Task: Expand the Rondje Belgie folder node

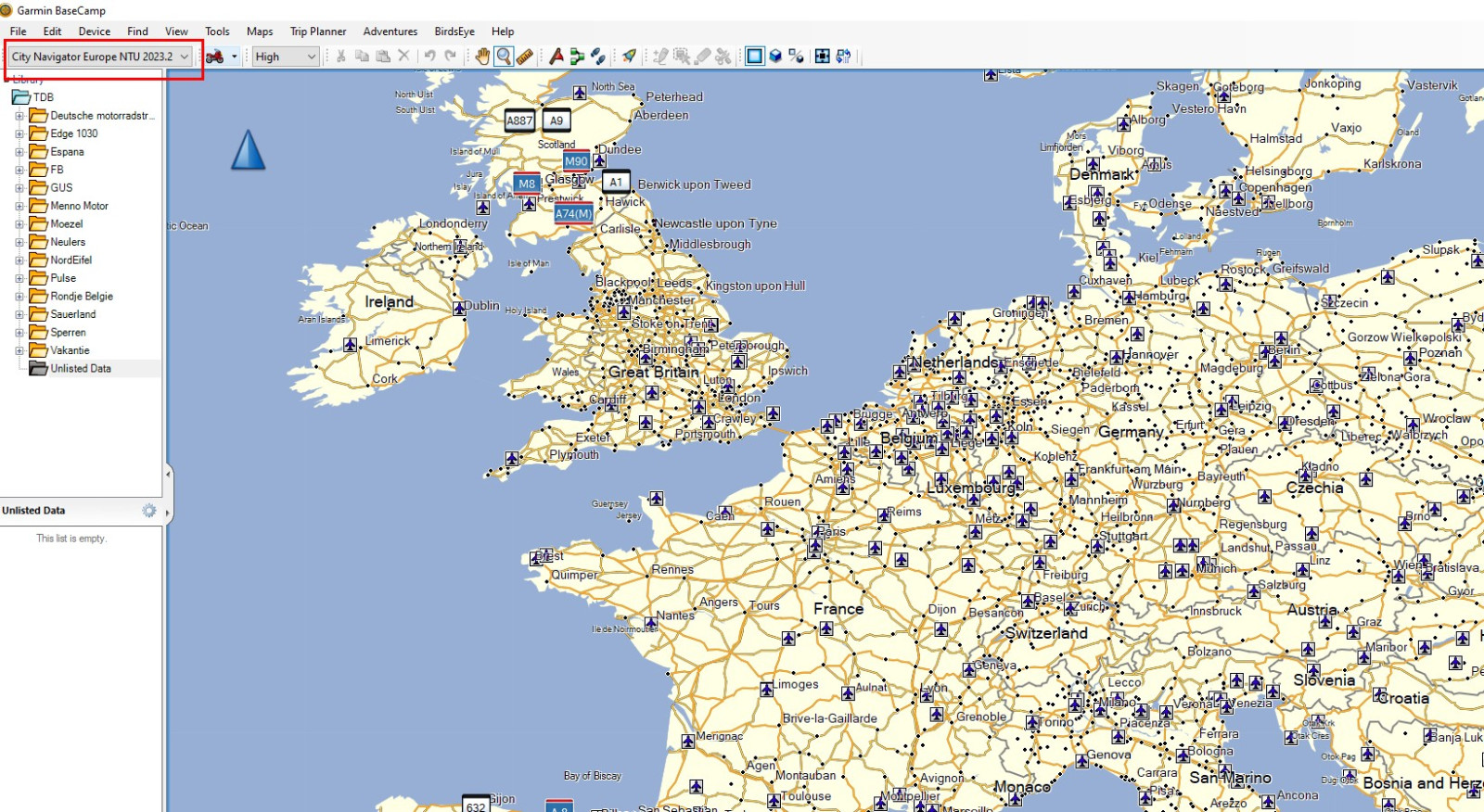Action: [x=19, y=297]
